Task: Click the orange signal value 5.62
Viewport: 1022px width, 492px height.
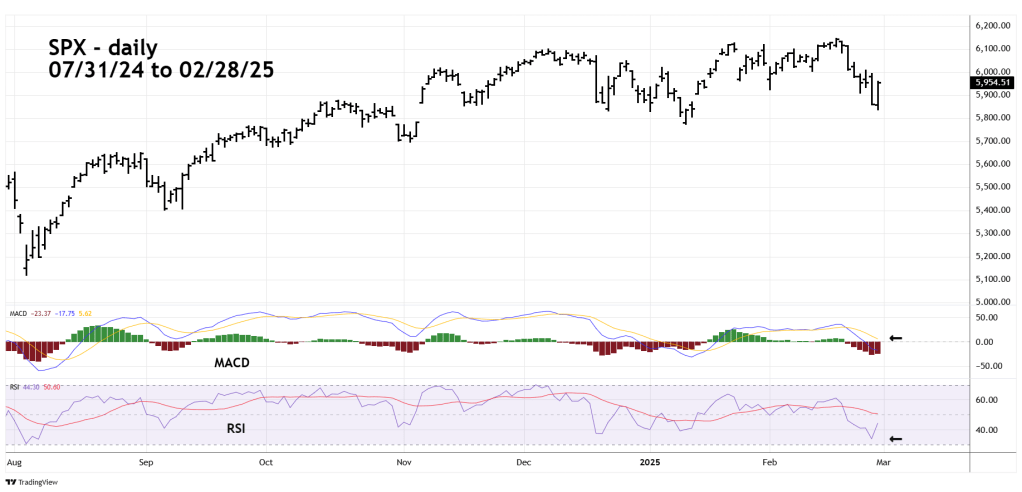Action: click(84, 314)
